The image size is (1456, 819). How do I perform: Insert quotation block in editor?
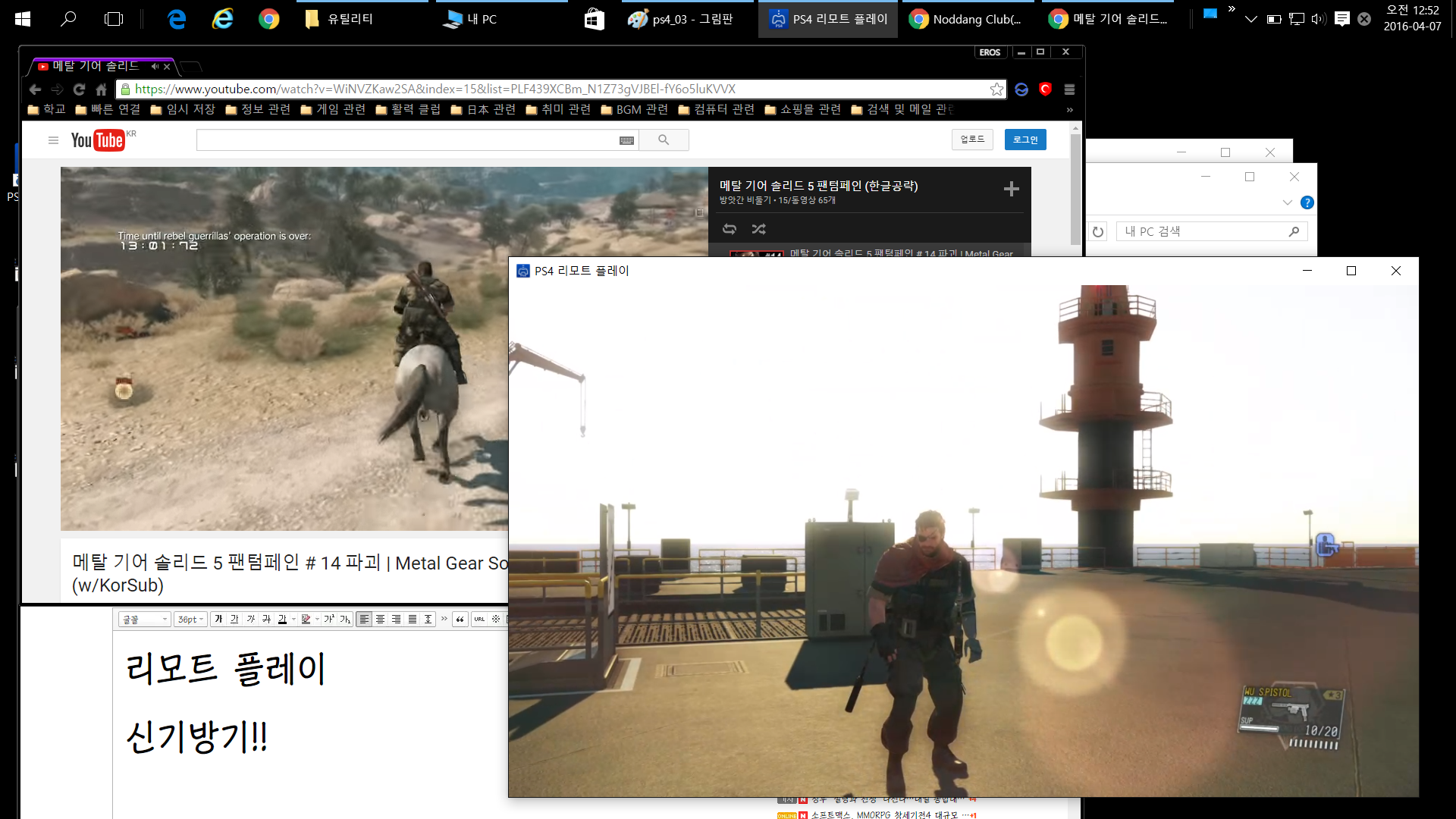coord(460,619)
